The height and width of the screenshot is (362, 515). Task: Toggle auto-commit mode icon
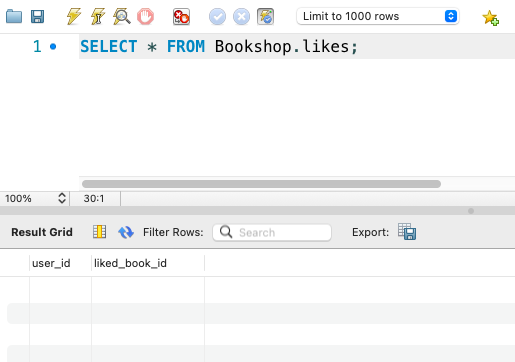266,17
